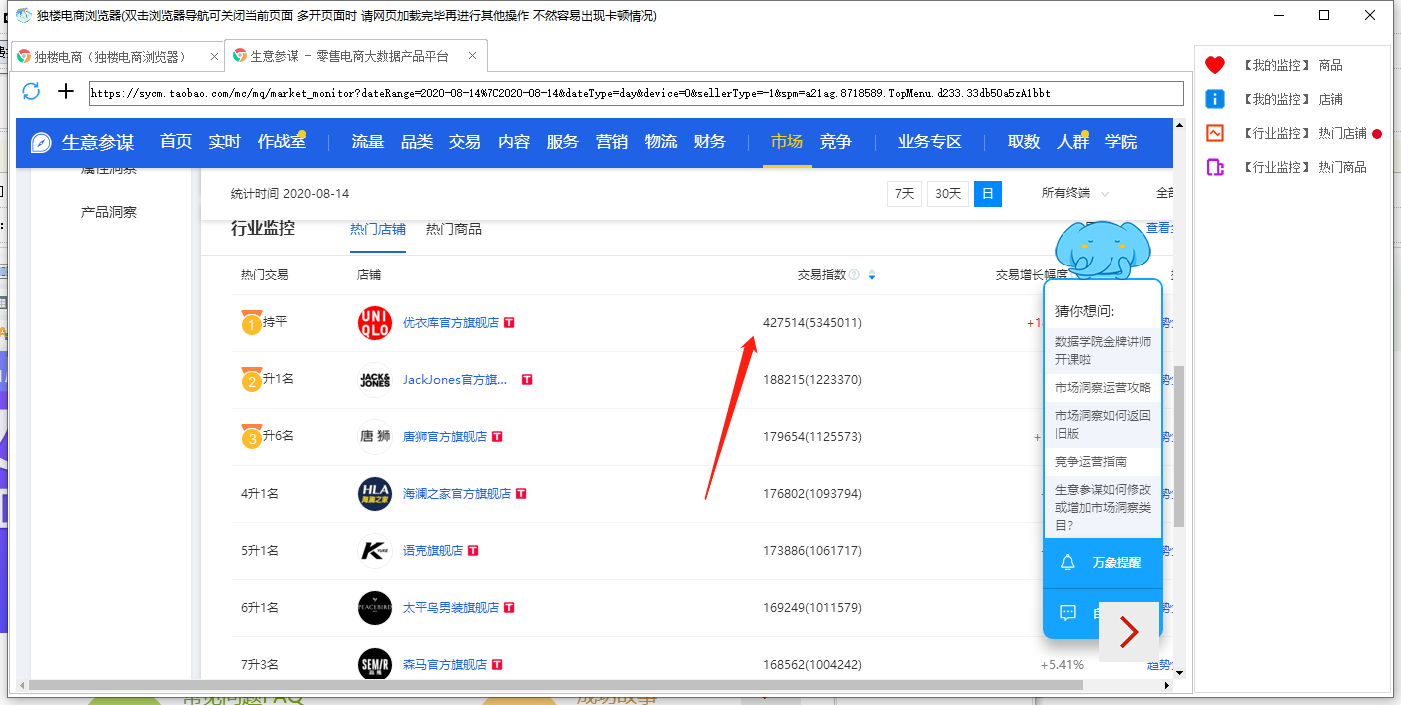Screen dimensions: 1401x705
Task: Click the purple hot products icon
Action: coord(1215,167)
